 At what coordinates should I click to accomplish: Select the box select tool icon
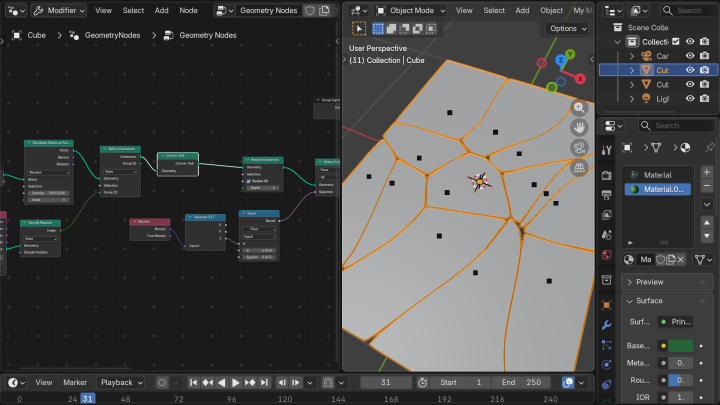pos(361,29)
